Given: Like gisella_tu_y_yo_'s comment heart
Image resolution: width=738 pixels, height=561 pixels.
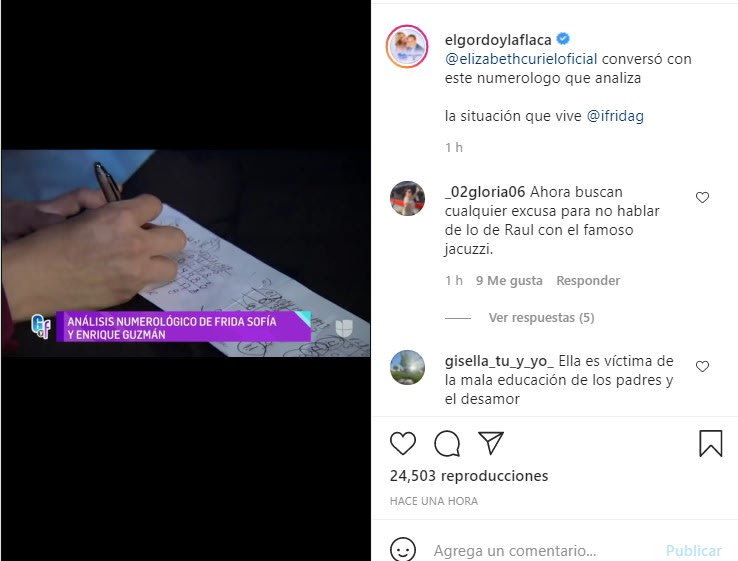Looking at the screenshot, I should 702,366.
